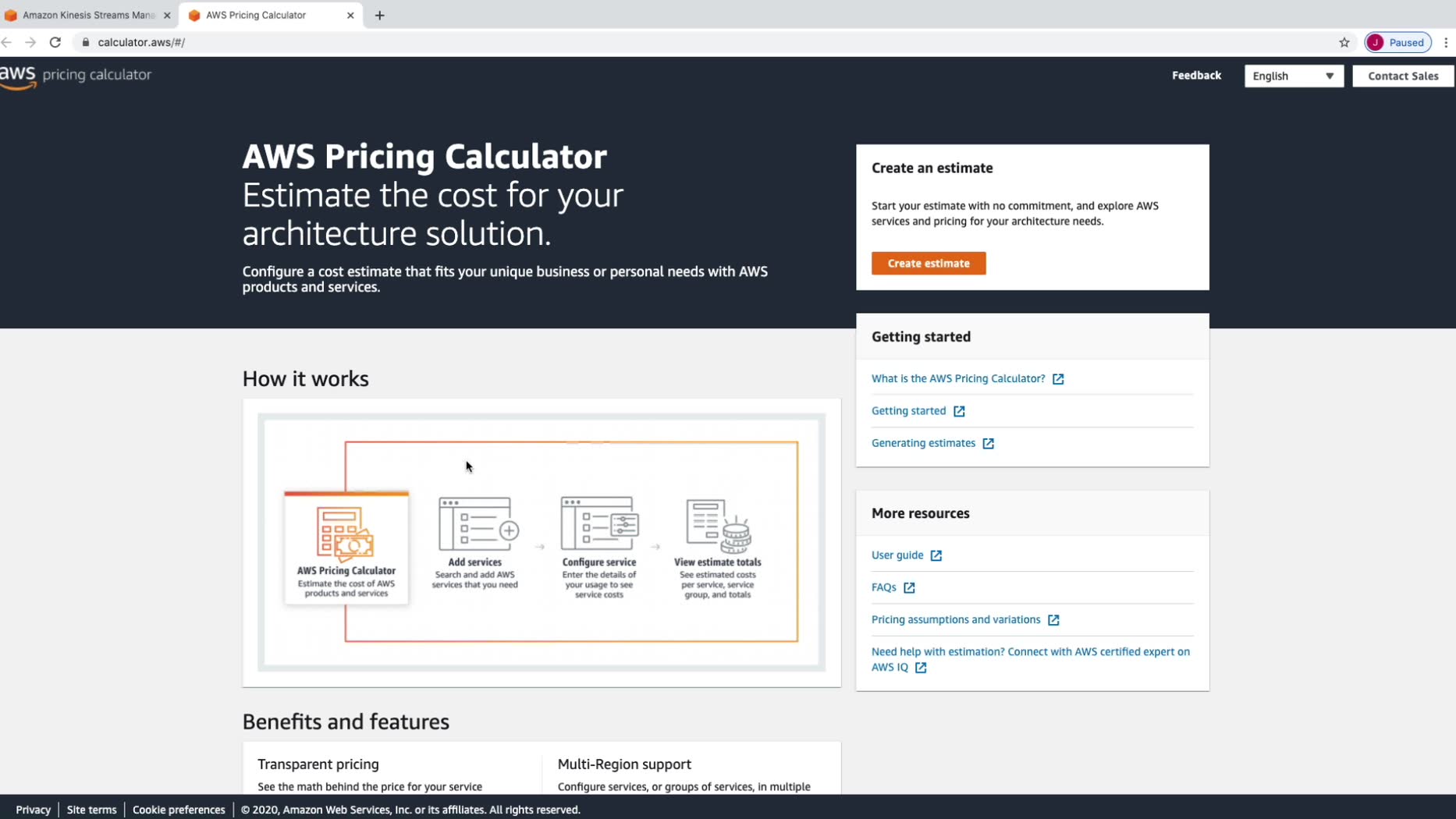Switch to the Amazon Kinesis Streams tab

pos(87,15)
